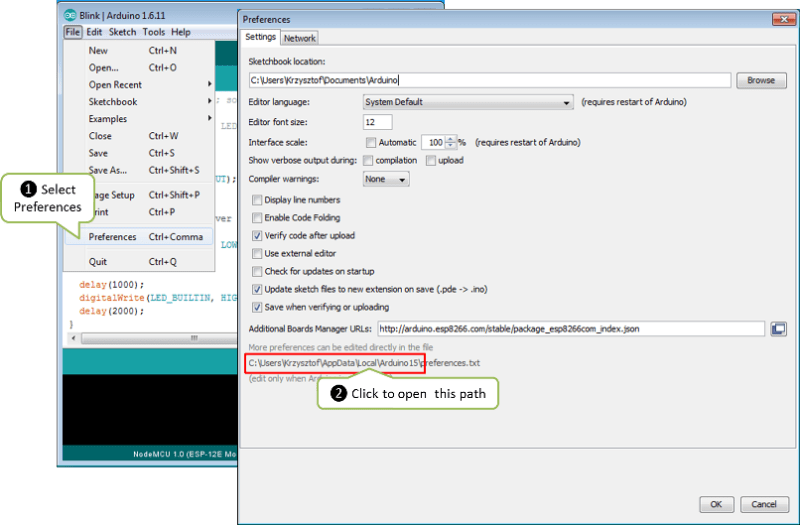Toggle Automatic interface scale checkbox
Image resolution: width=800 pixels, height=525 pixels.
pos(371,143)
